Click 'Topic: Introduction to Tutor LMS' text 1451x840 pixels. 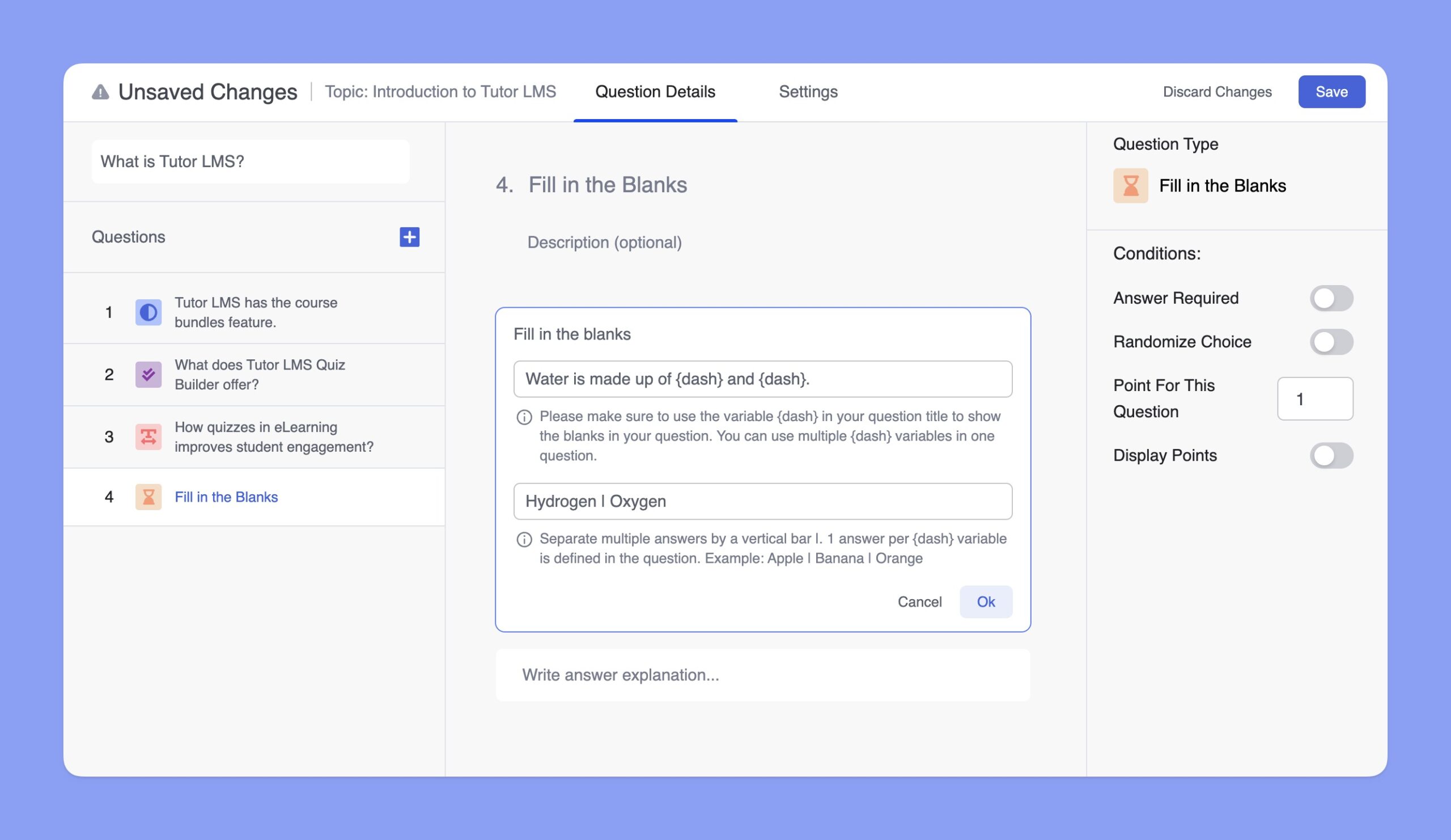click(440, 92)
